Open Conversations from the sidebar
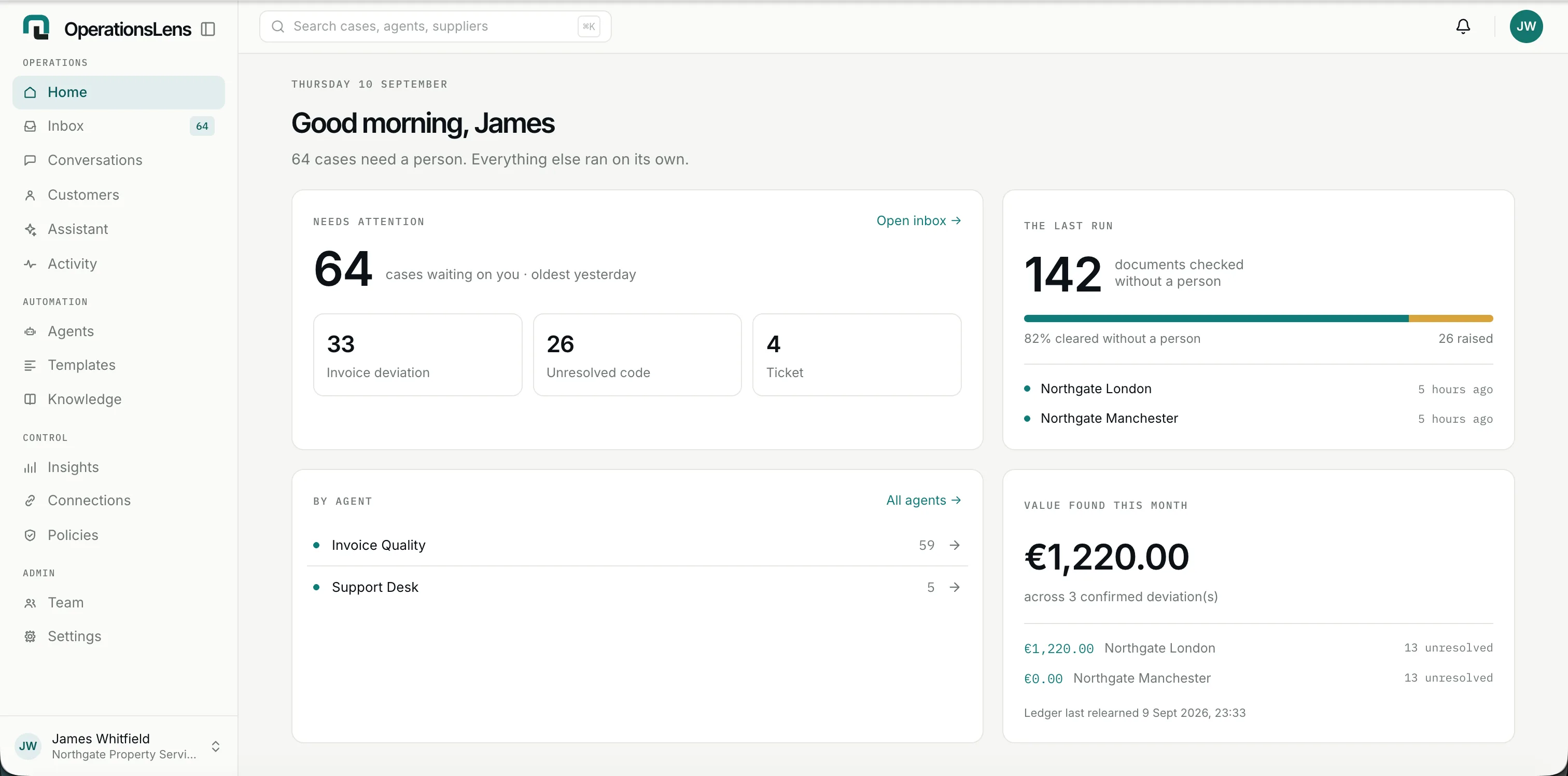1568x776 pixels. pos(118,160)
